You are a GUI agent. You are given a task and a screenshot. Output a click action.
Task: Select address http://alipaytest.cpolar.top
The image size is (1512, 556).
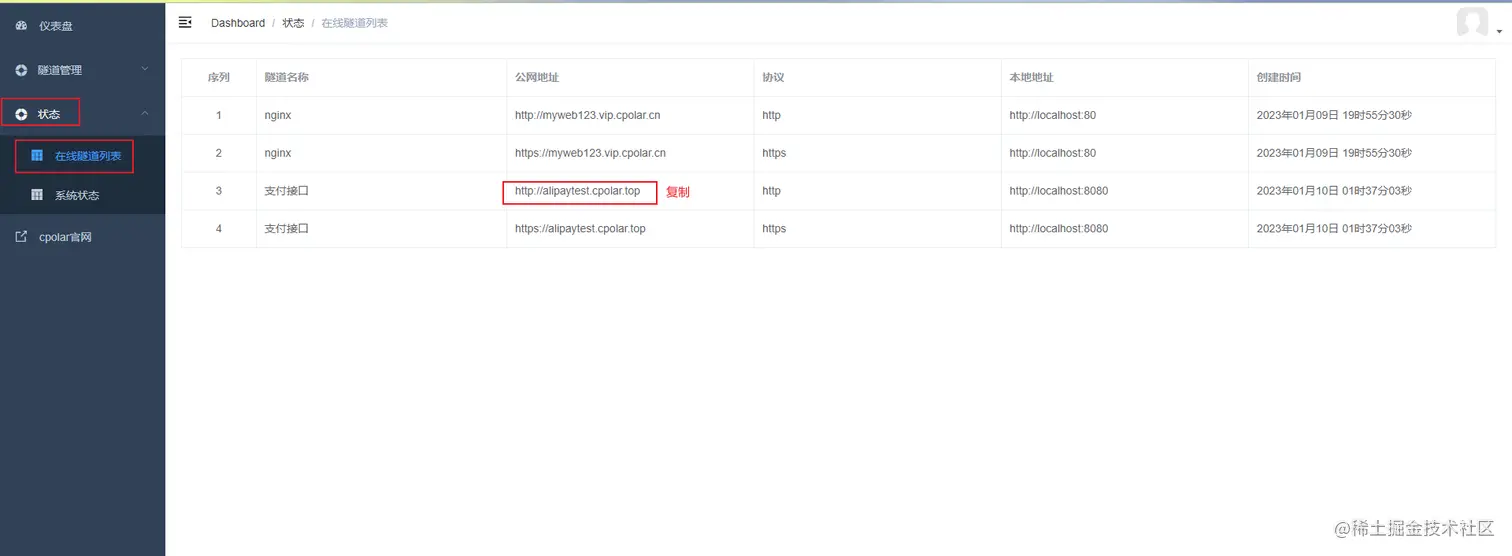577,191
